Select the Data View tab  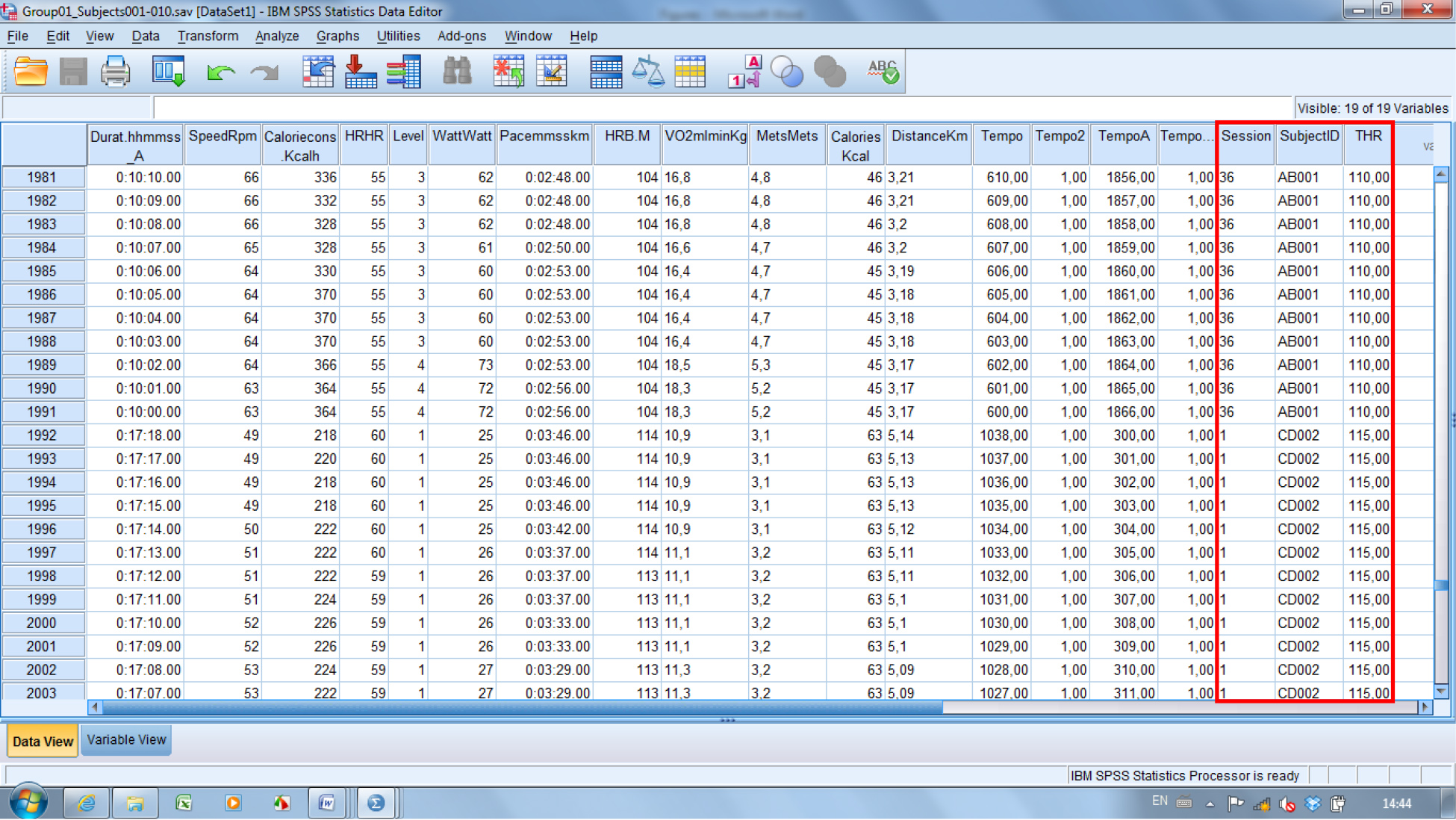click(x=43, y=741)
